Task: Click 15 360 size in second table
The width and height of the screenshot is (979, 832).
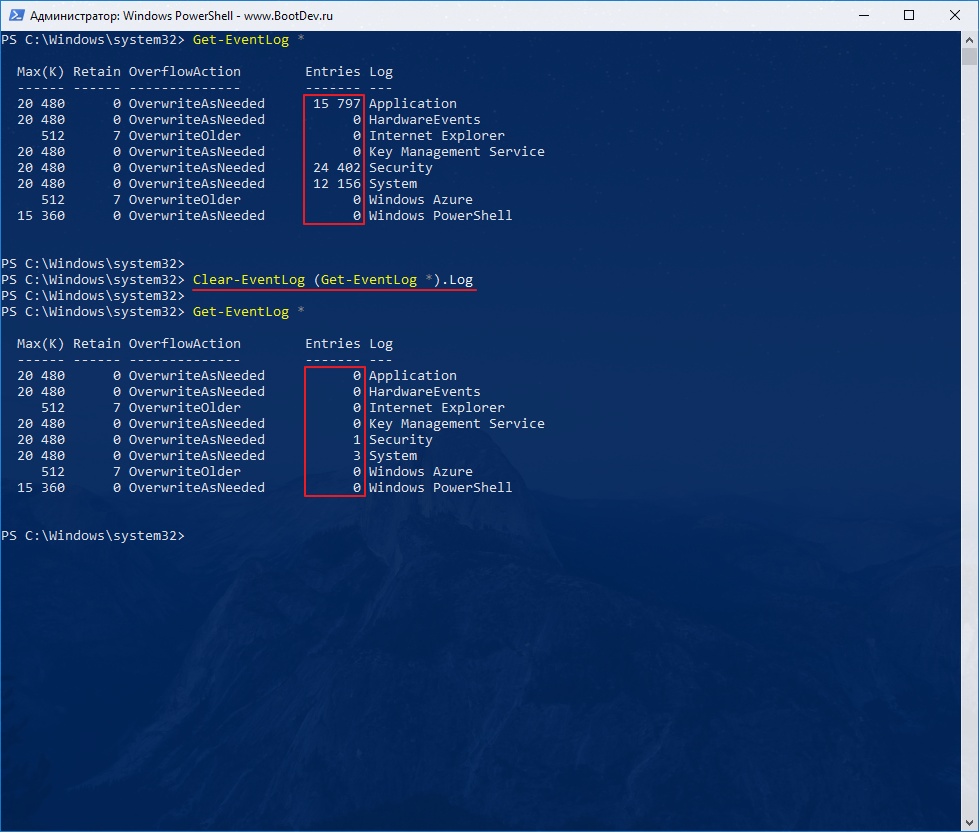Action: click(41, 488)
